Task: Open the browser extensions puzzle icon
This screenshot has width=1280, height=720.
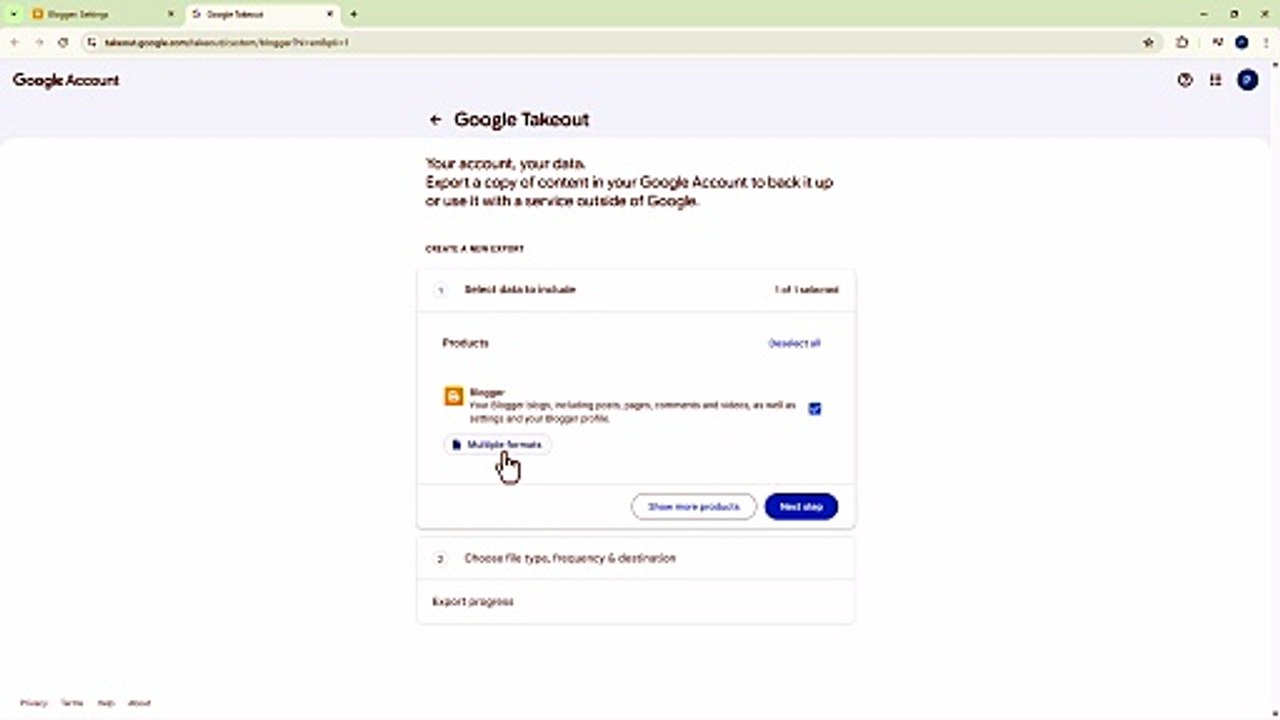Action: pos(1183,43)
